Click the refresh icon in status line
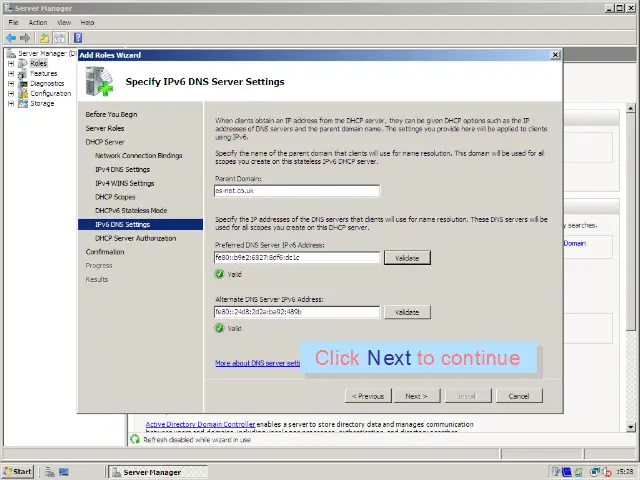The width and height of the screenshot is (640, 480). coord(135,440)
